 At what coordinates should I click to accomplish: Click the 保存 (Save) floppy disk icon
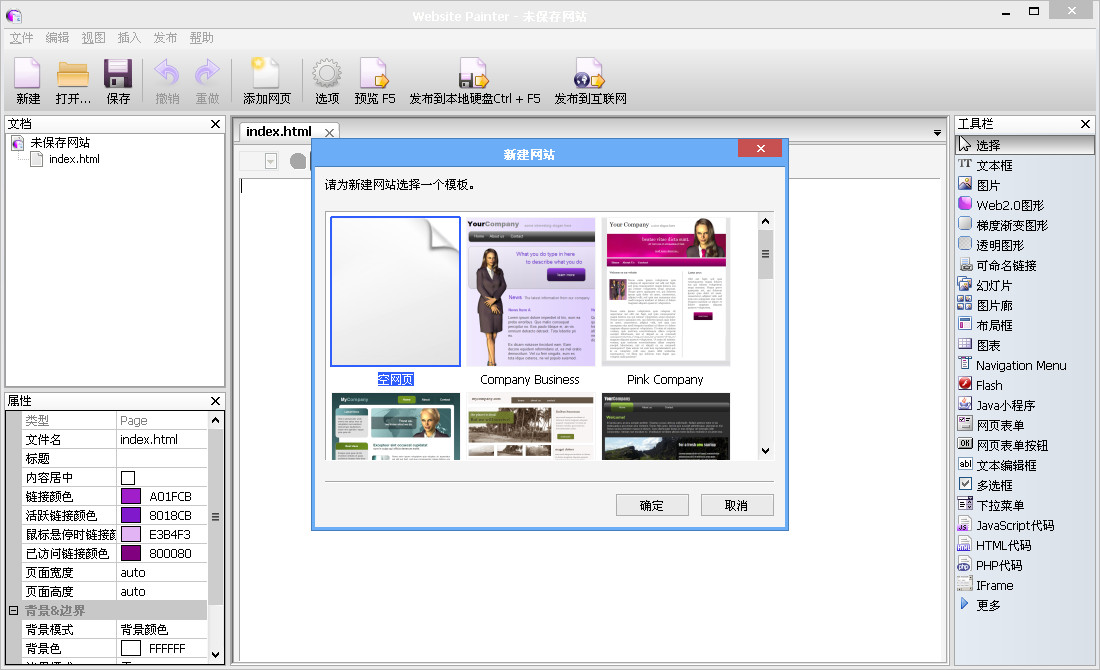click(118, 75)
